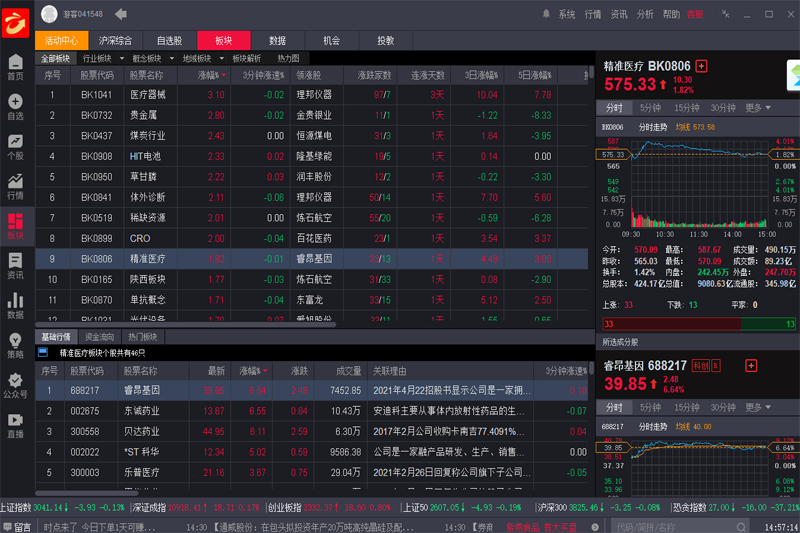Open the 帮助 menu
Viewport: 800px width, 533px height.
pyautogui.click(x=671, y=14)
